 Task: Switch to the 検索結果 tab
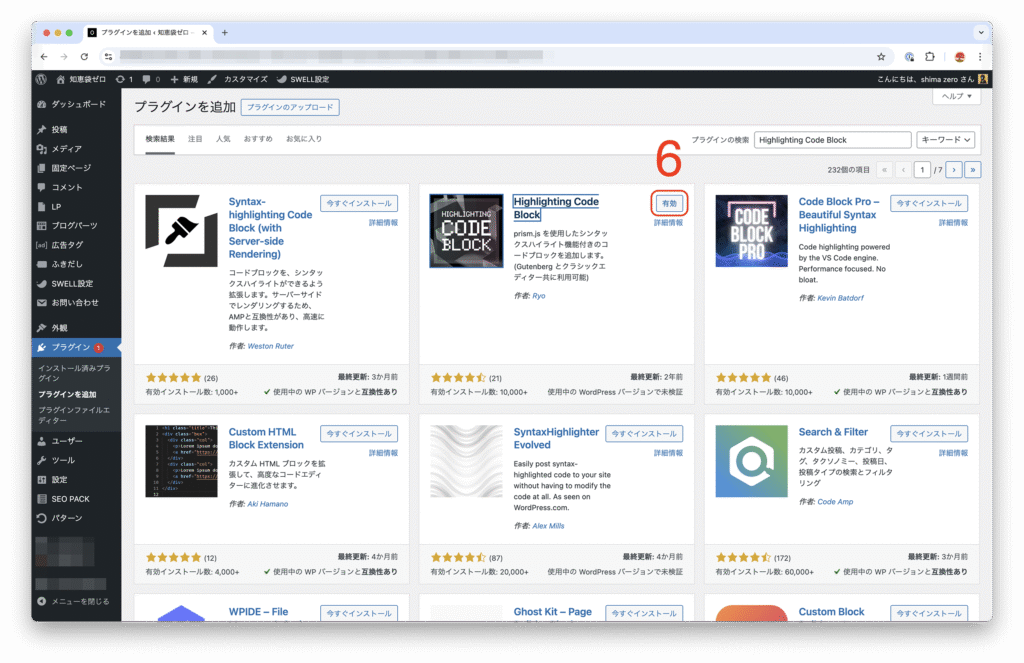click(x=160, y=139)
